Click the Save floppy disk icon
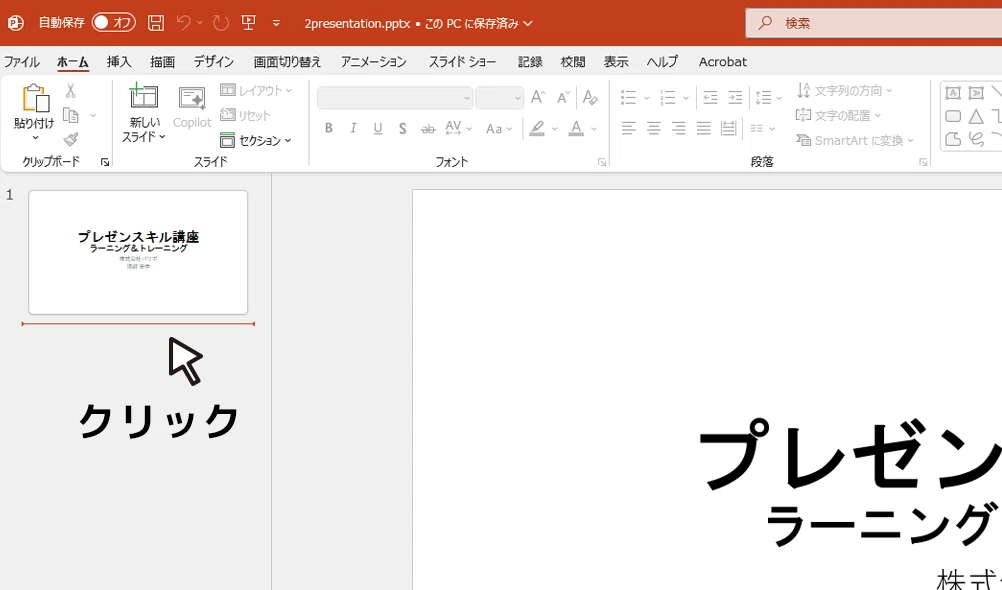The height and width of the screenshot is (590, 1002). [x=156, y=23]
